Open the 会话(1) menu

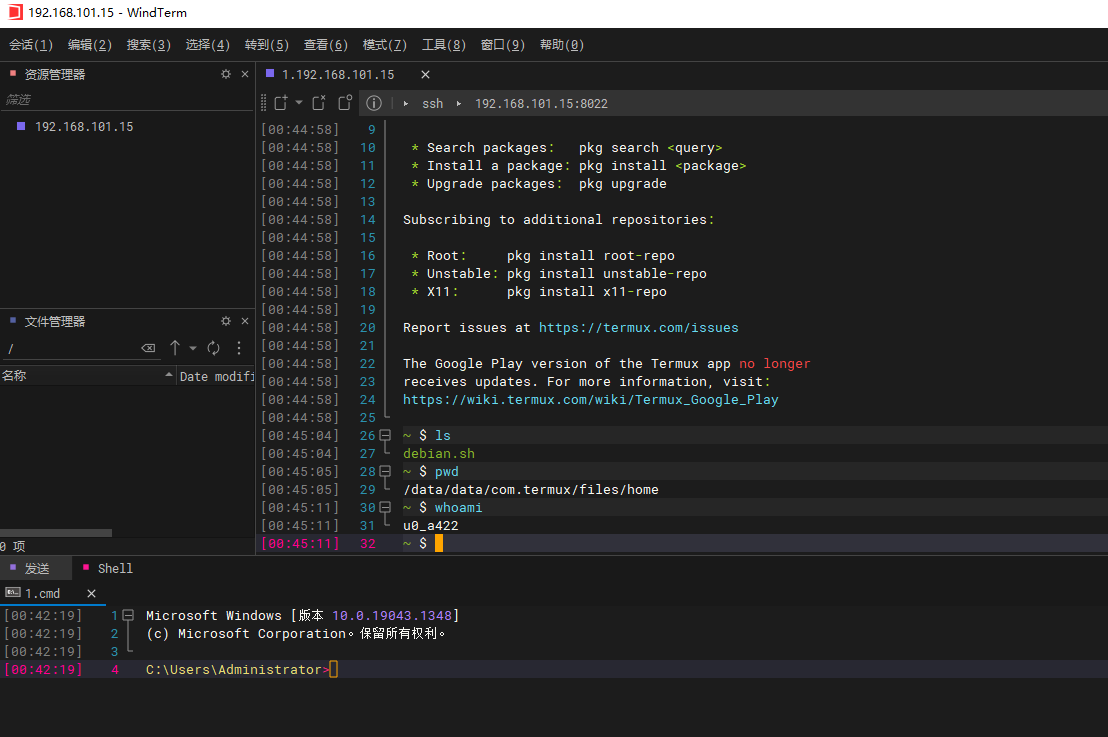coord(31,45)
